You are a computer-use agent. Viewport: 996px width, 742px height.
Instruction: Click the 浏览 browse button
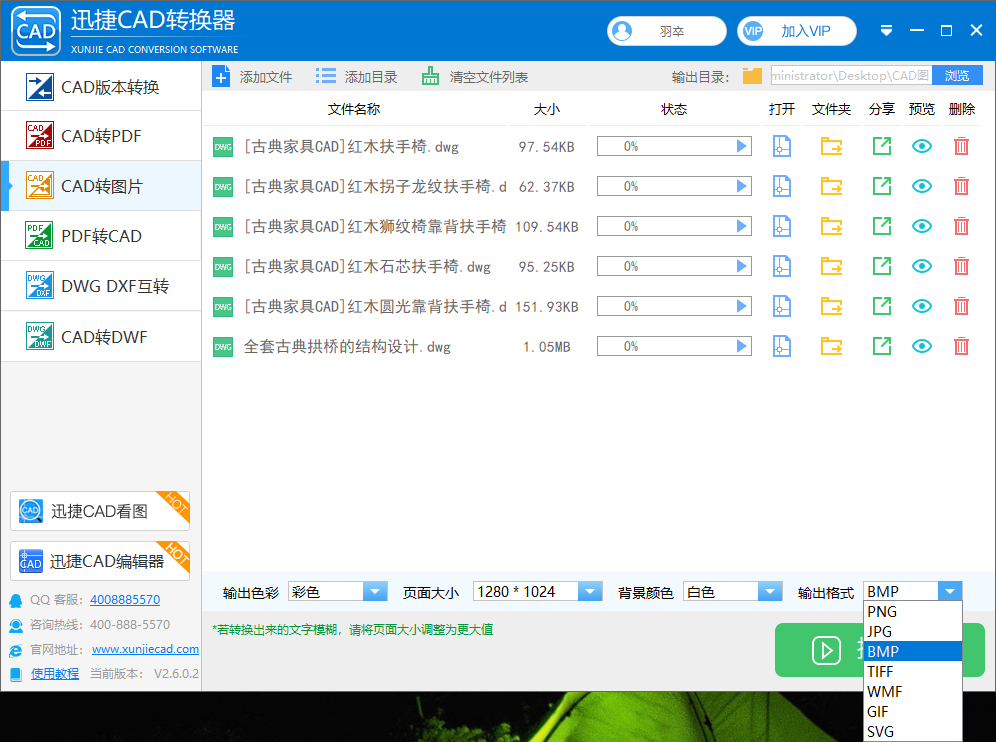[957, 76]
